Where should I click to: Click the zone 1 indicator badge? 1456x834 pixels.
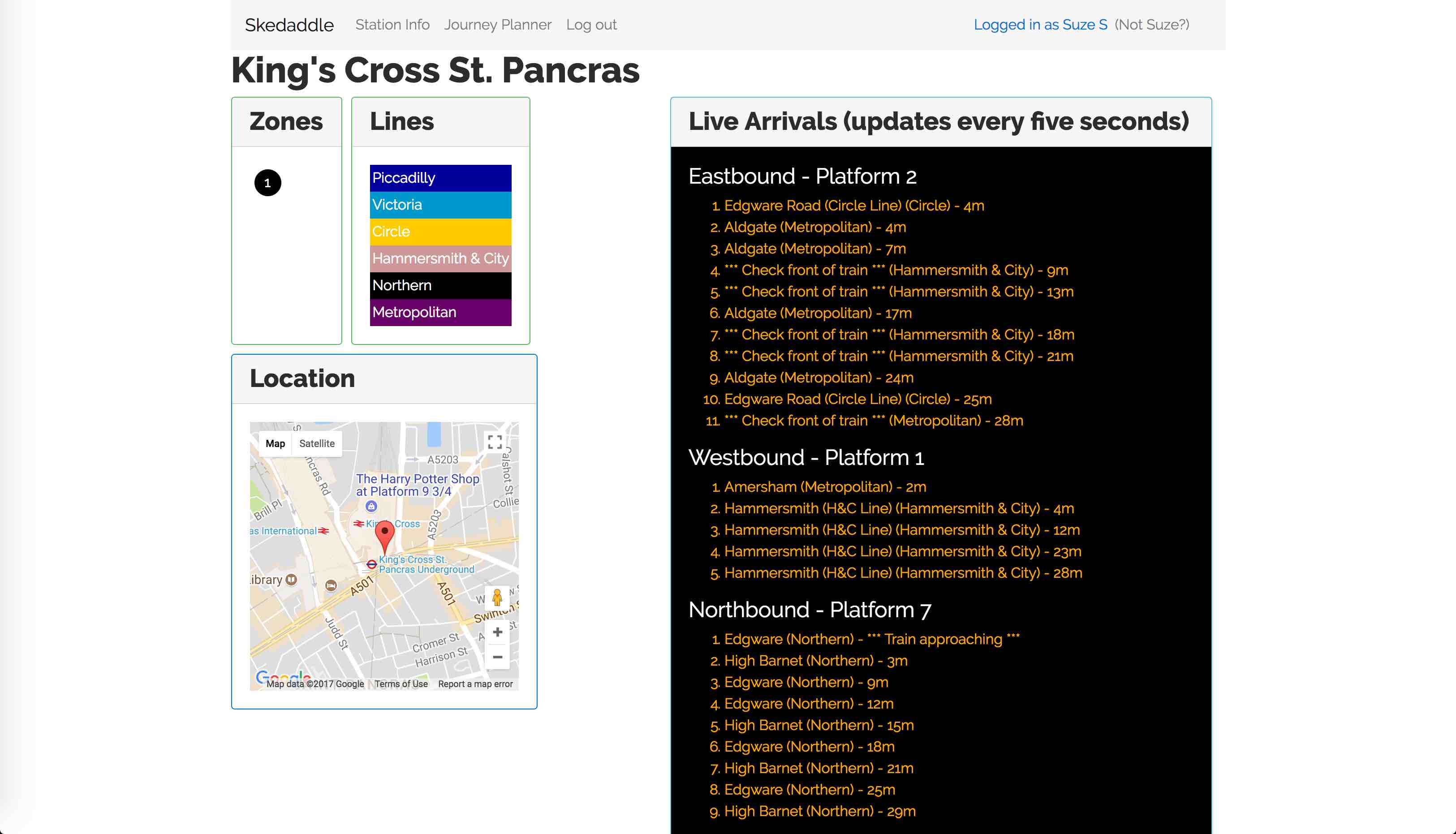(267, 183)
